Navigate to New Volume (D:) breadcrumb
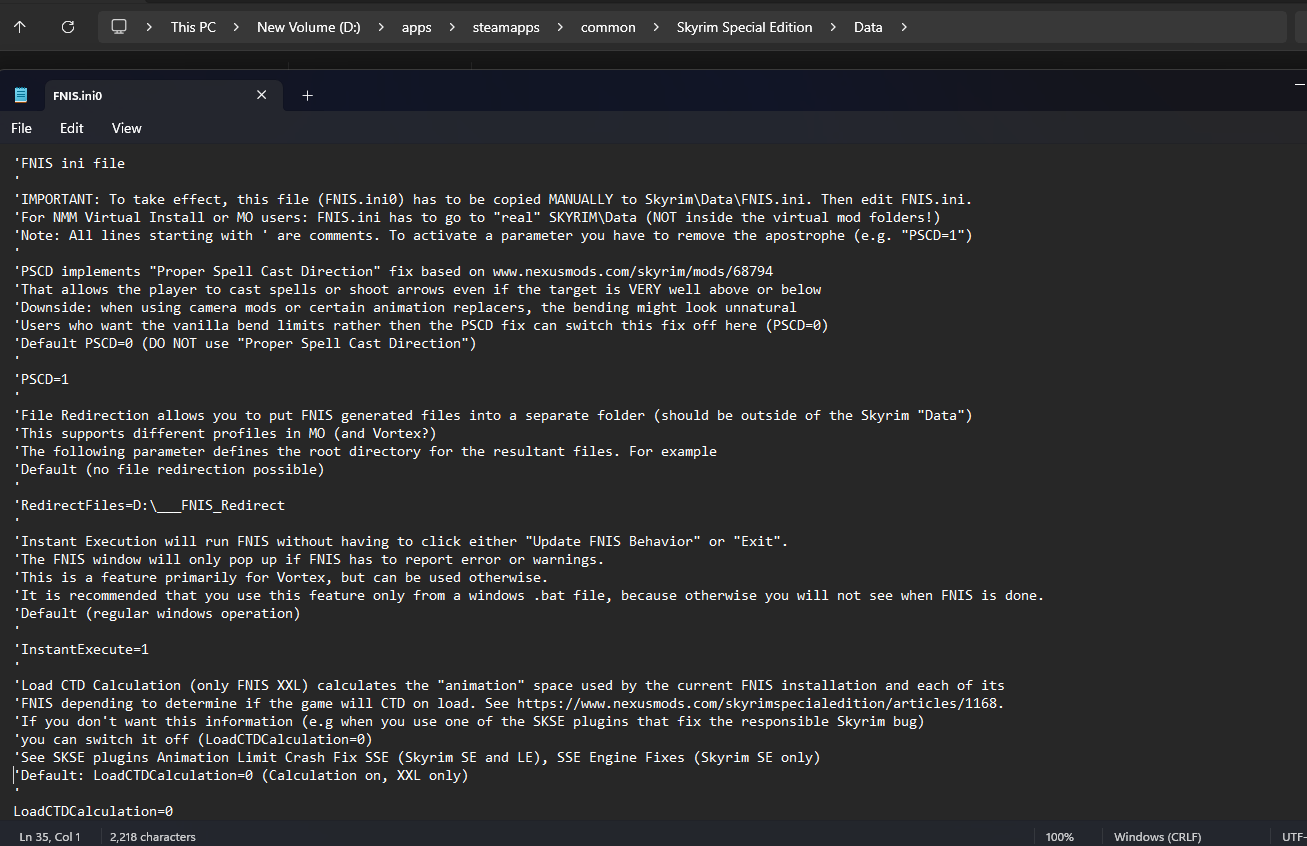Screen dimensions: 1307x846 (308, 27)
